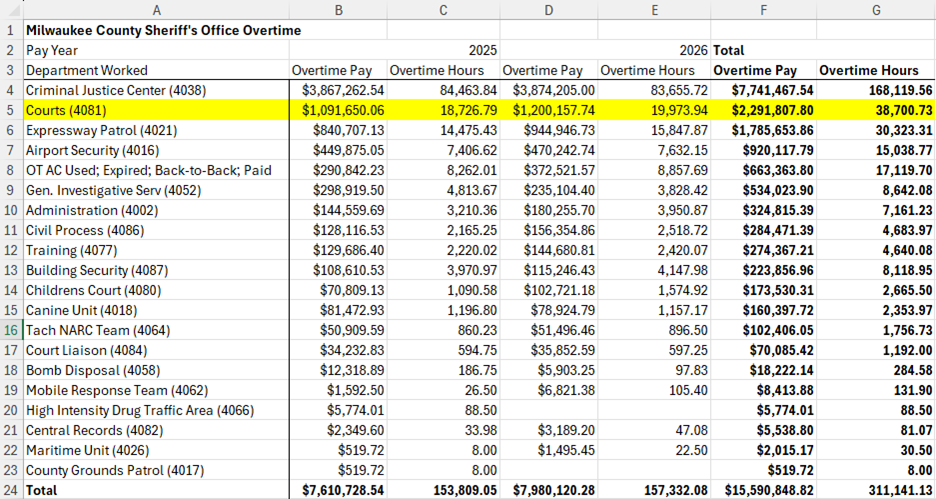The height and width of the screenshot is (499, 936).
Task: Click cell with 38,700.73 total hours
Action: pos(876,110)
